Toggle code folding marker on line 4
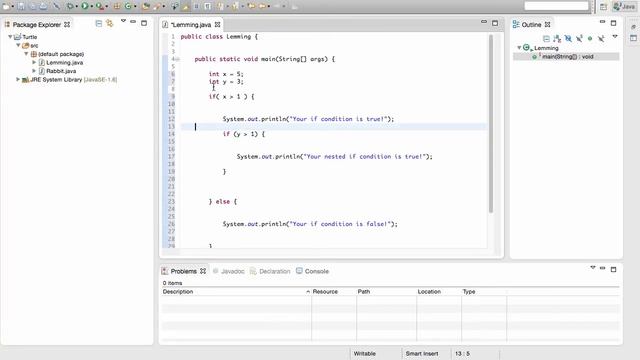 [178, 59]
